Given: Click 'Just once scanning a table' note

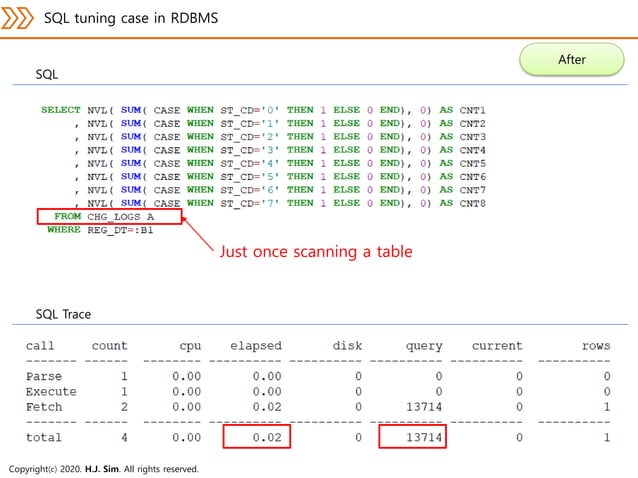Looking at the screenshot, I should [316, 252].
